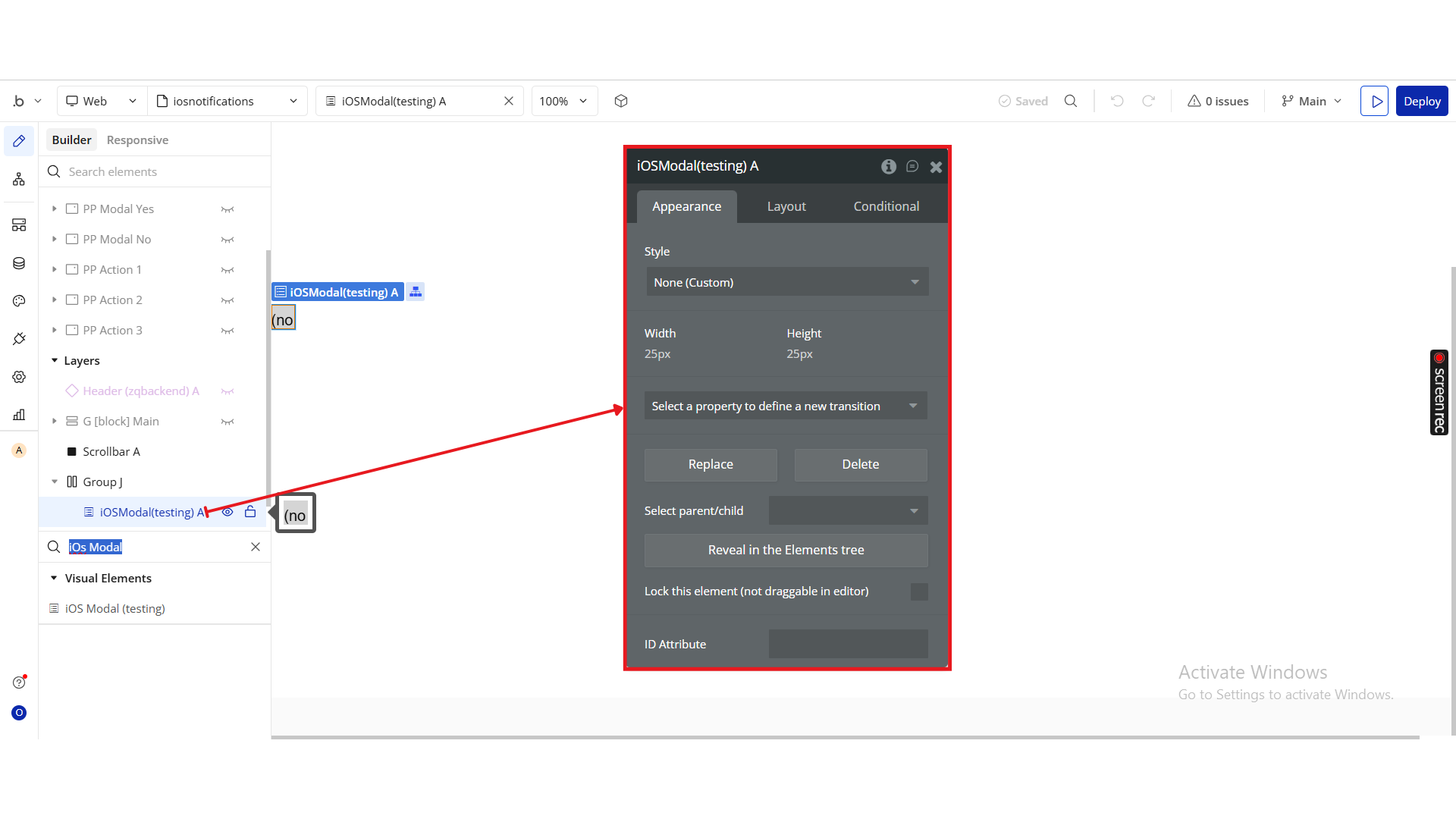
Task: Click the Replace button
Action: pyautogui.click(x=711, y=464)
